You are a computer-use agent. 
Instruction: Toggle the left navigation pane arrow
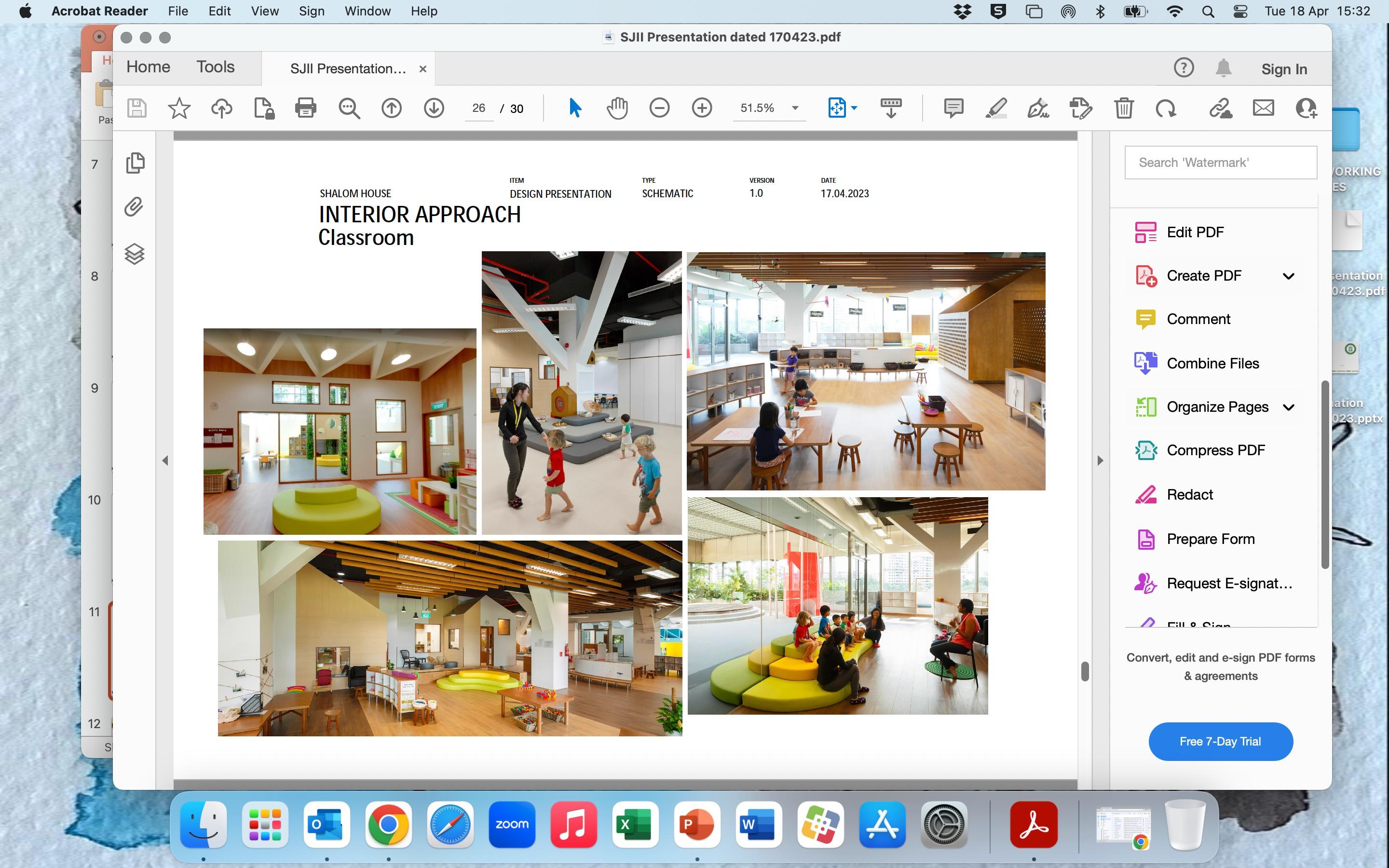[x=165, y=461]
